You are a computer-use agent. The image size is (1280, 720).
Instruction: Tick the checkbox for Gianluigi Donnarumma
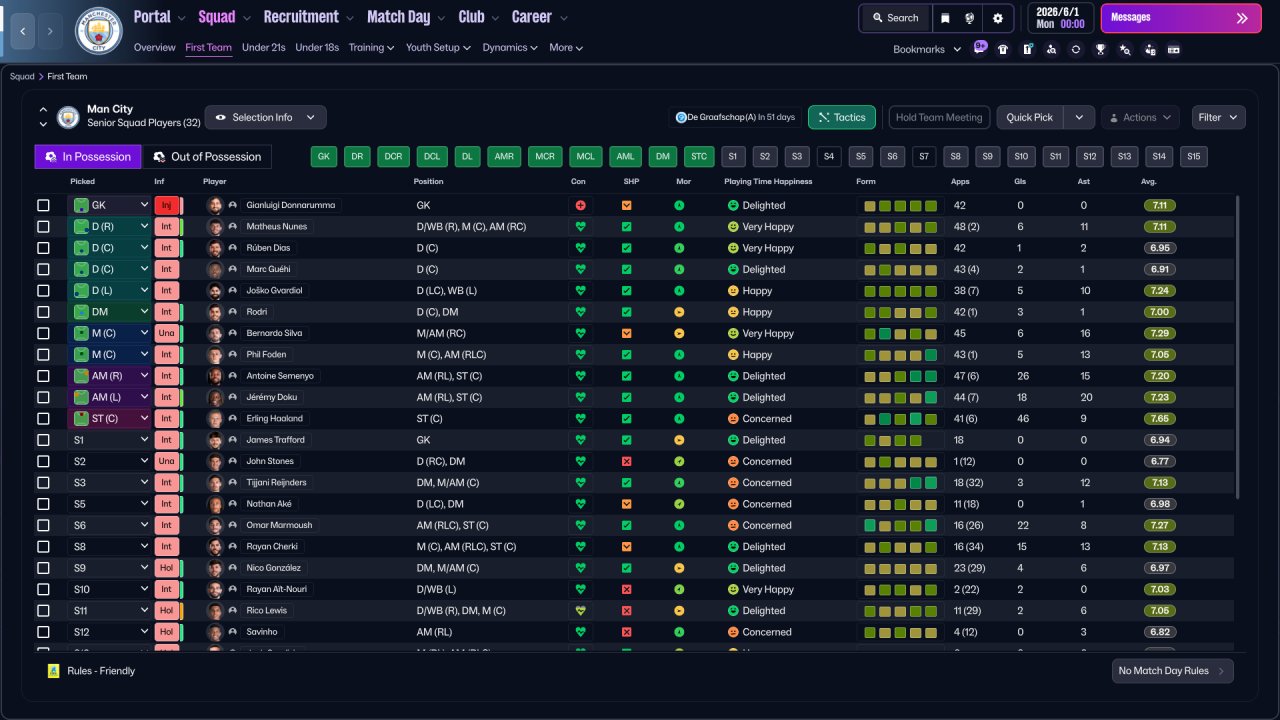pos(43,205)
